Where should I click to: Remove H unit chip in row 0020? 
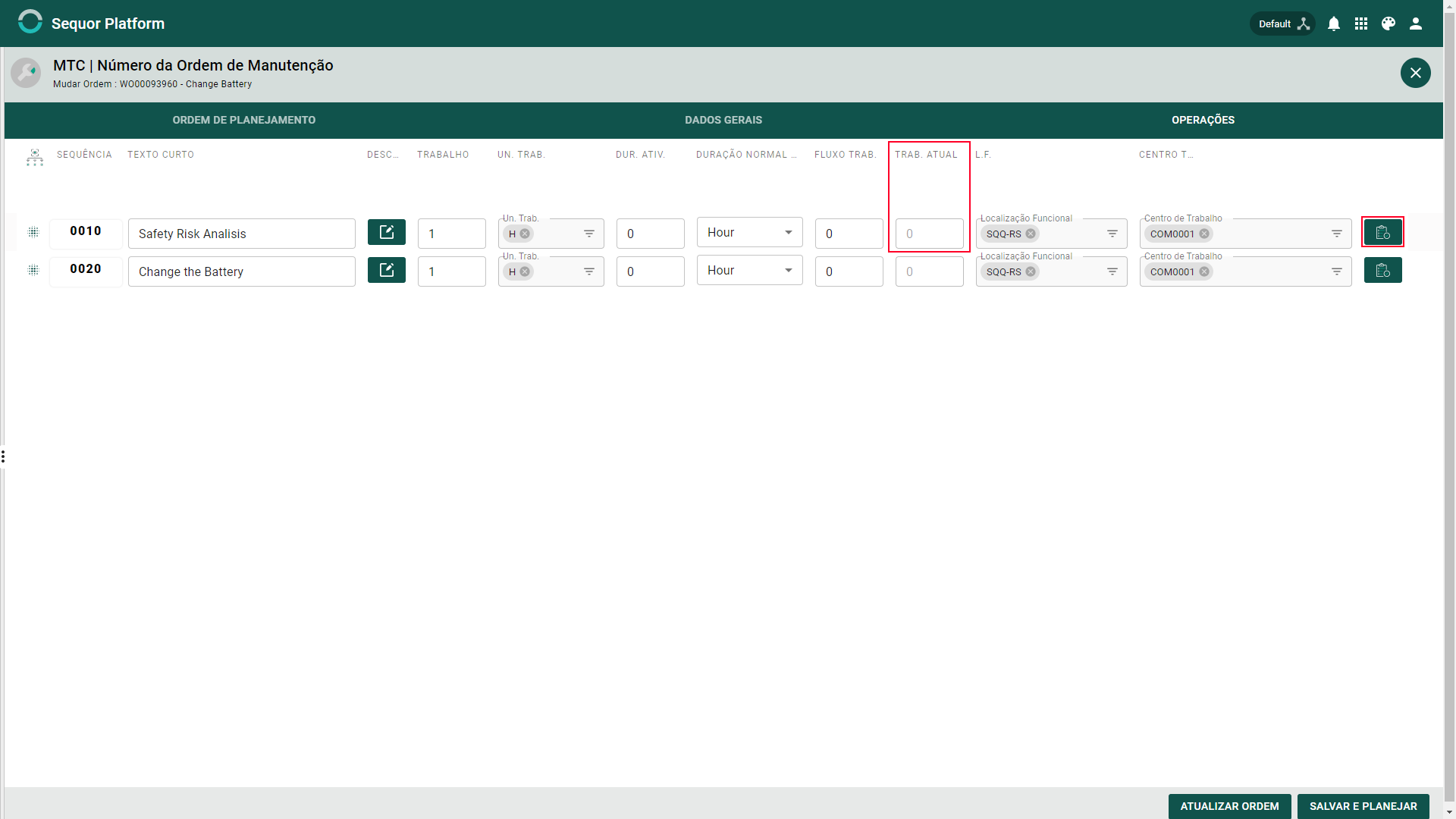point(525,271)
